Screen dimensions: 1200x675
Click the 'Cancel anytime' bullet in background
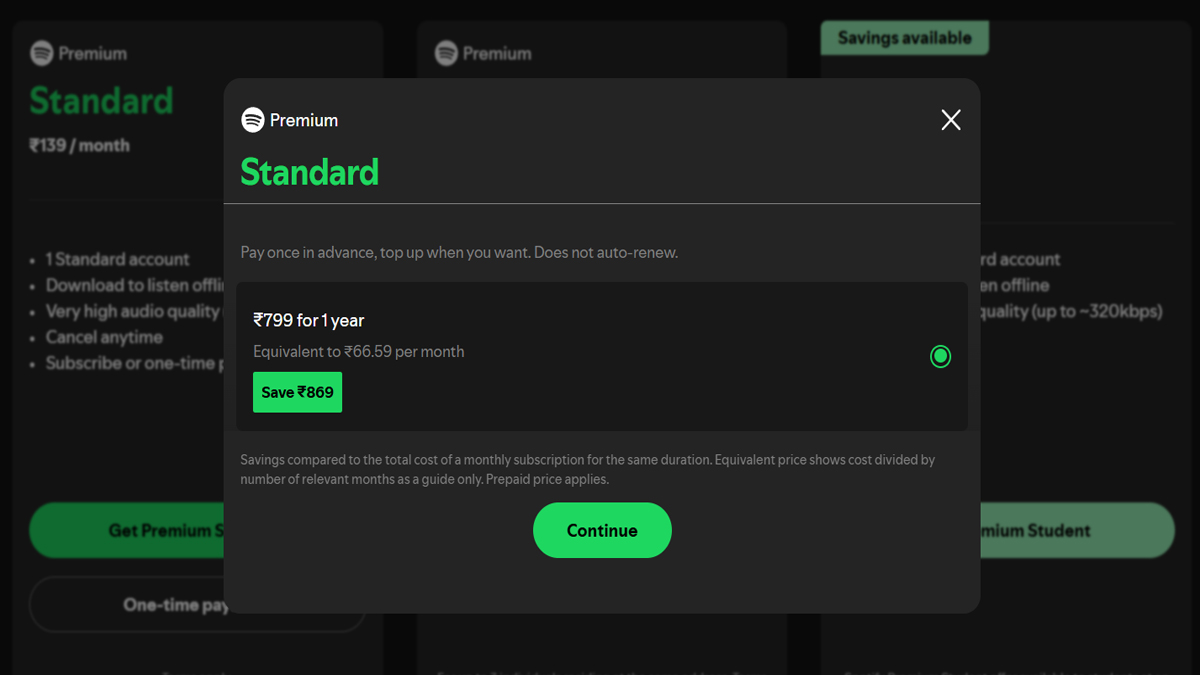pos(104,337)
